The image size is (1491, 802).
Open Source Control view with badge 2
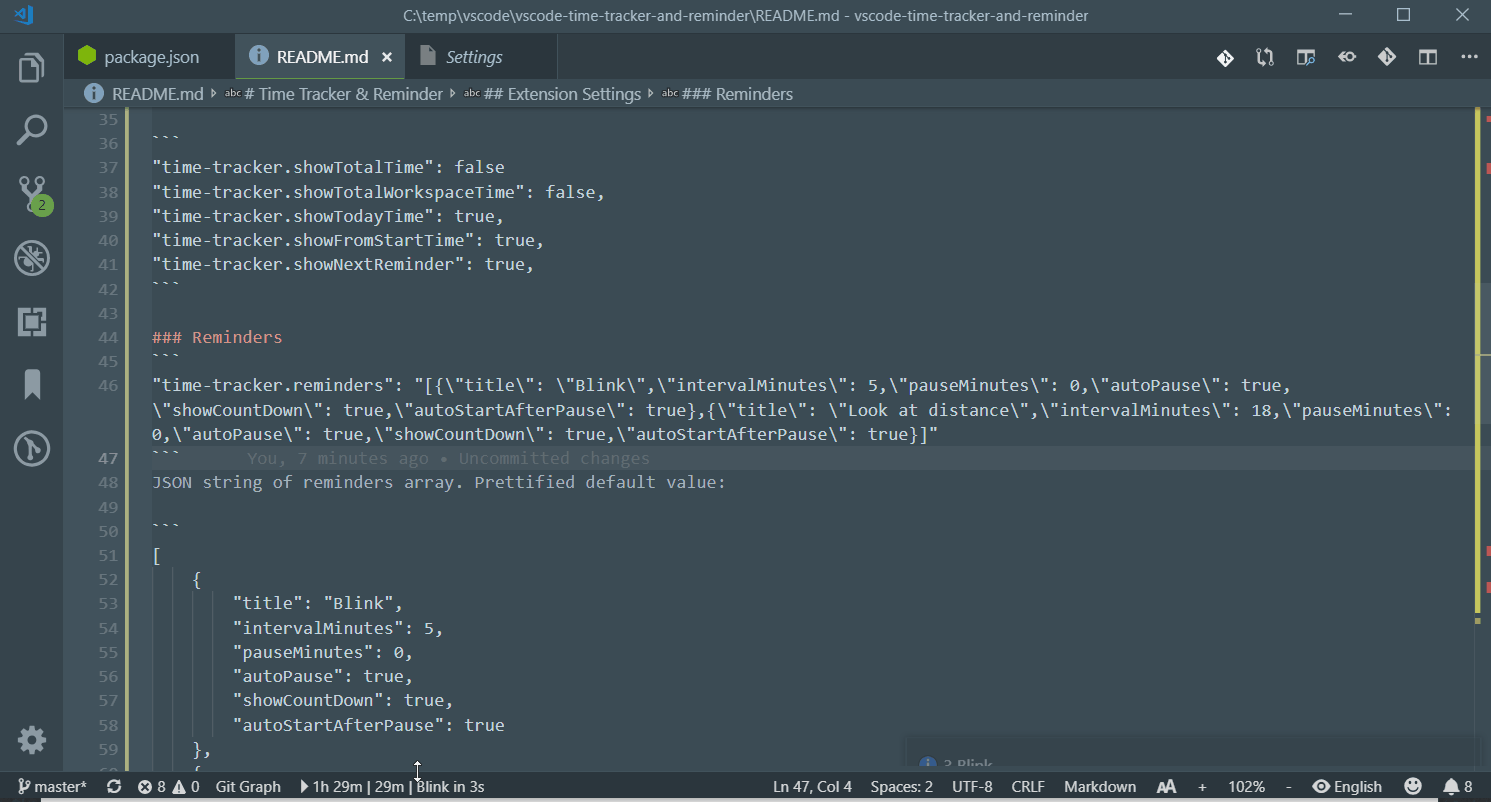pos(32,195)
